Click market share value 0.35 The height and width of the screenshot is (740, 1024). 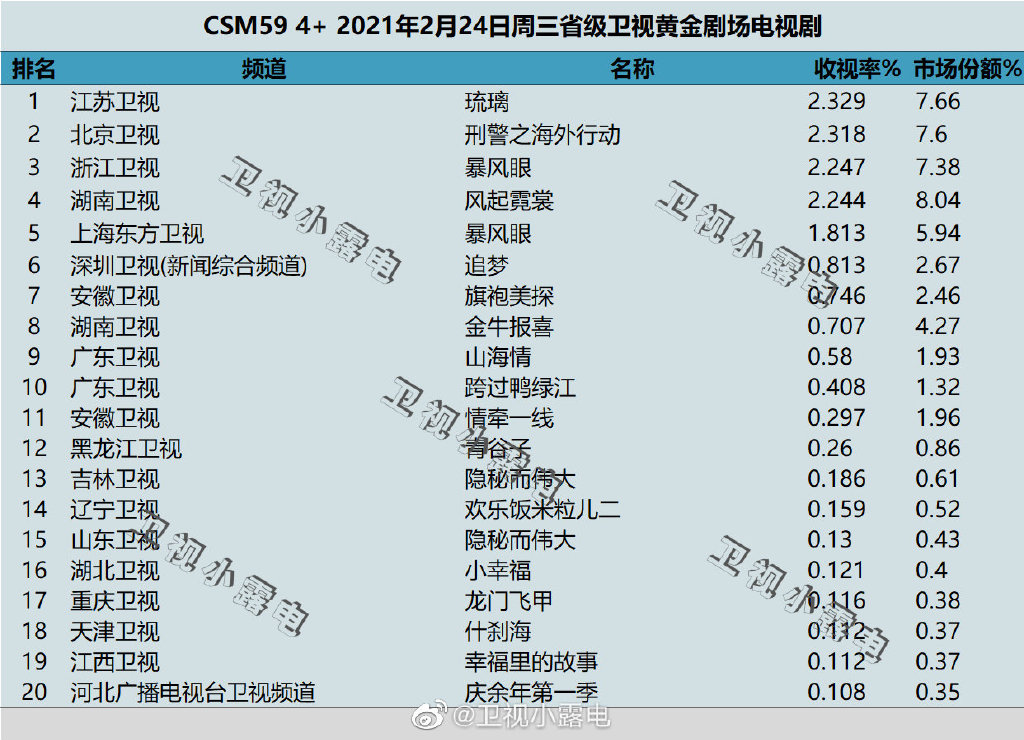pos(938,691)
